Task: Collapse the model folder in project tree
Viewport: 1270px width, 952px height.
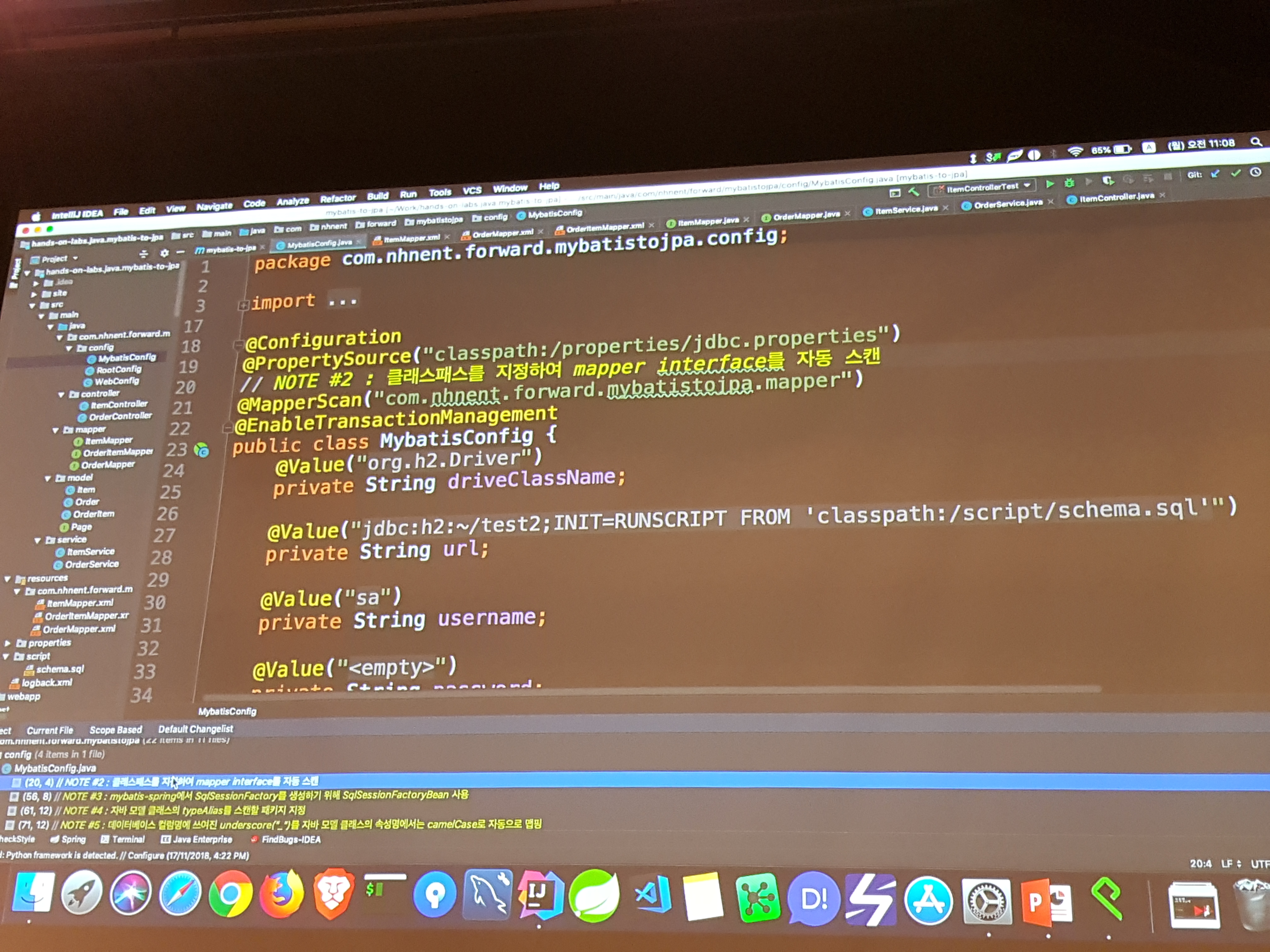Action: tap(48, 479)
